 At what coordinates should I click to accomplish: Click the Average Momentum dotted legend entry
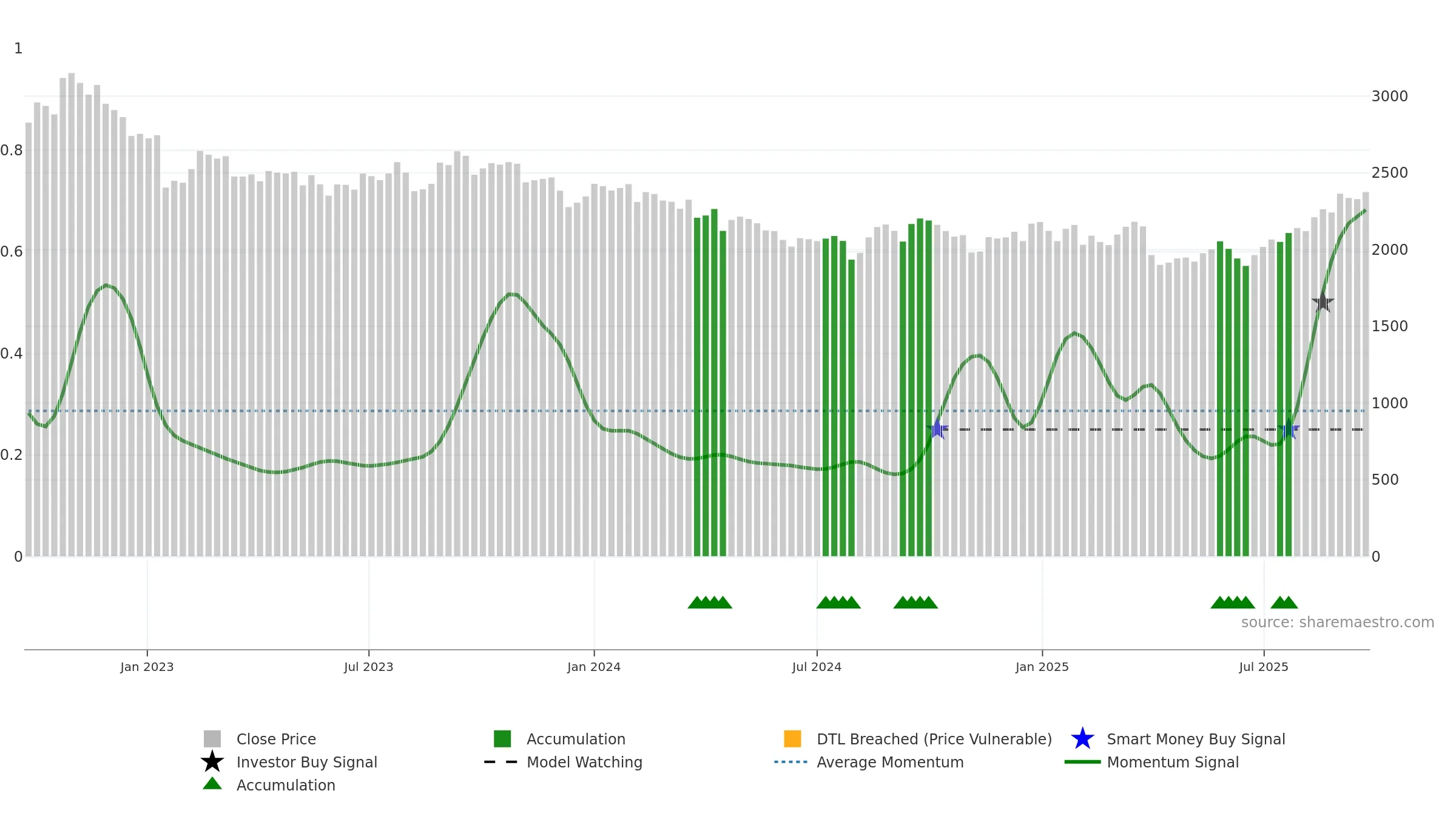869,762
